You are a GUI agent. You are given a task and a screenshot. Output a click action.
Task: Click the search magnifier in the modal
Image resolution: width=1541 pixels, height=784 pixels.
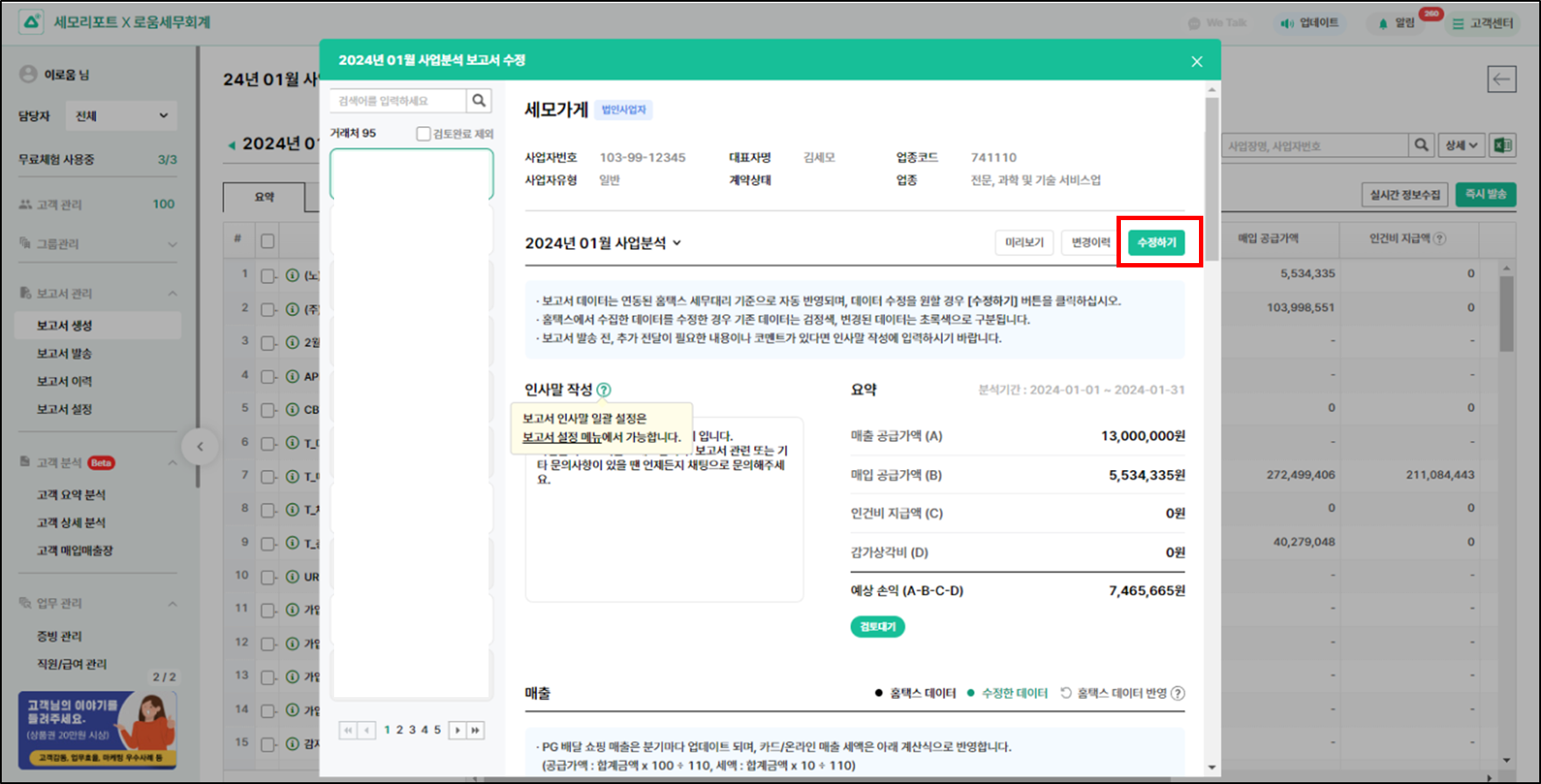pos(479,101)
